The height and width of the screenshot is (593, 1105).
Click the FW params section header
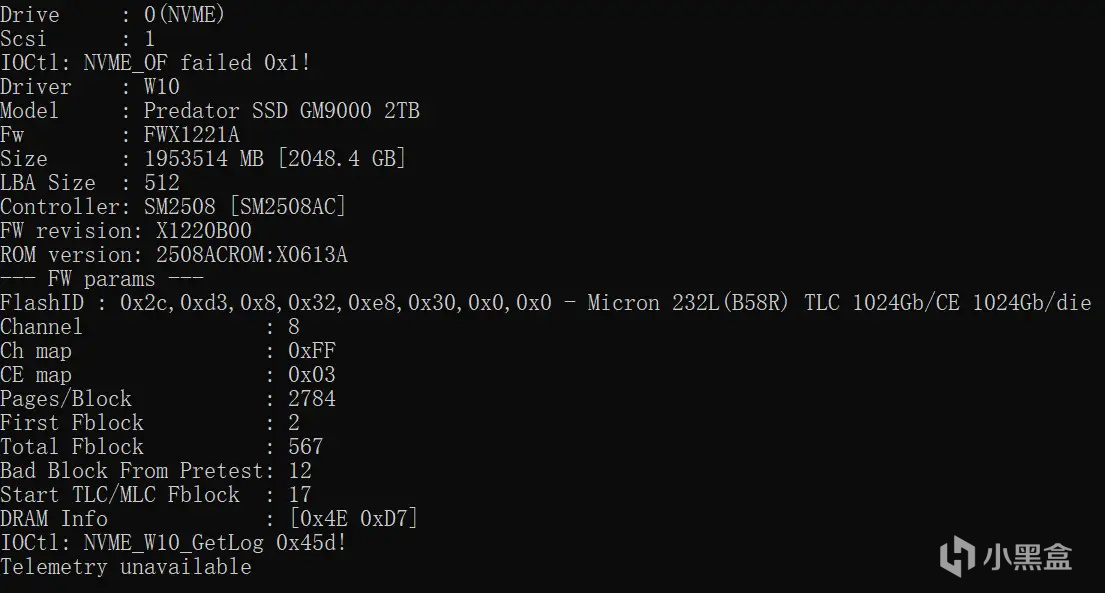(102, 278)
